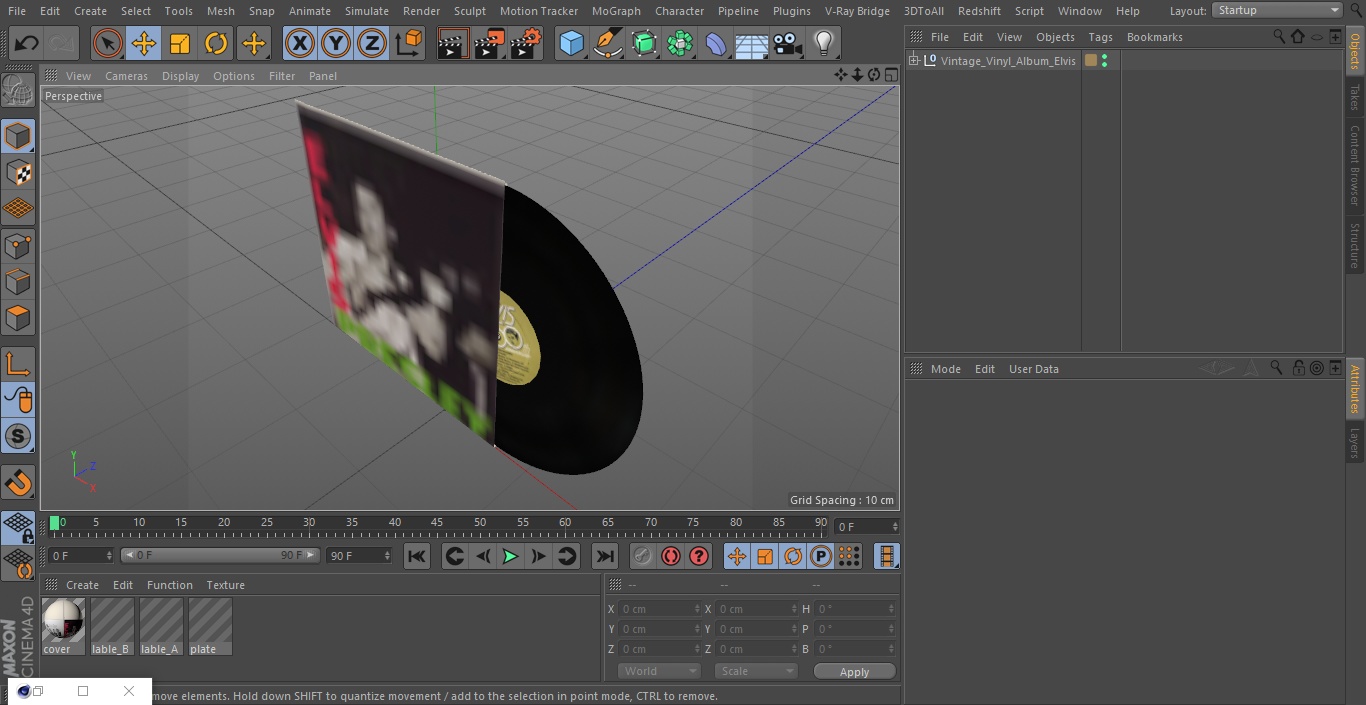
Task: Open the Simulate menu
Action: tap(367, 11)
